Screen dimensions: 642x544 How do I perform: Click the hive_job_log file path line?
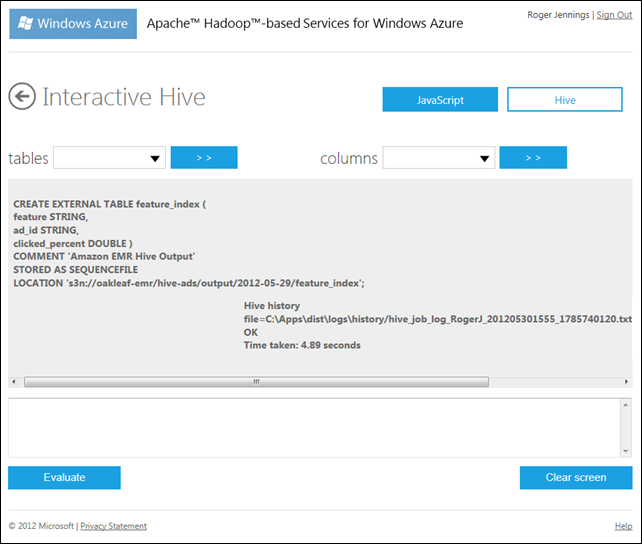[x=438, y=319]
